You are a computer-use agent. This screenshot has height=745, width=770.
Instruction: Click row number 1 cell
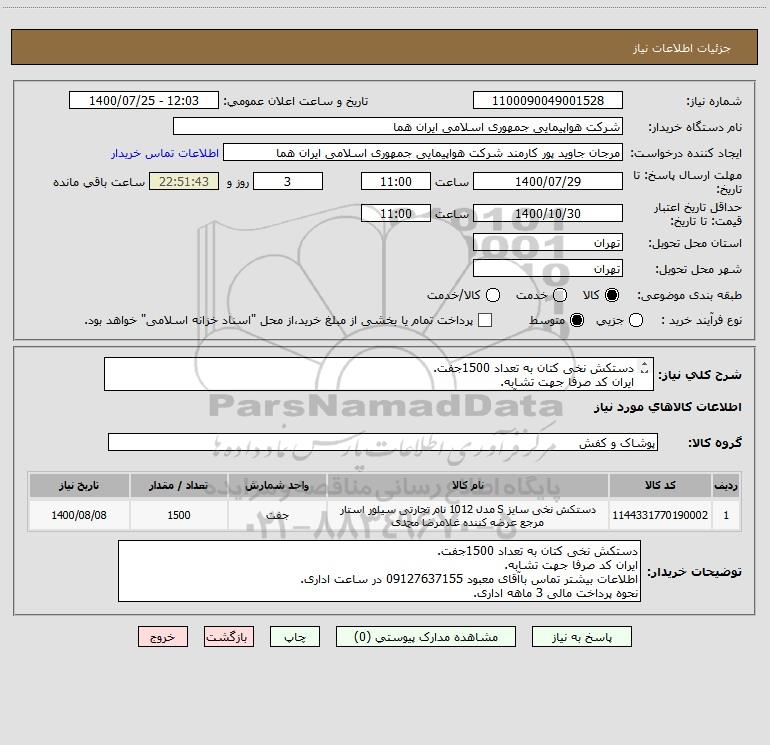(726, 515)
